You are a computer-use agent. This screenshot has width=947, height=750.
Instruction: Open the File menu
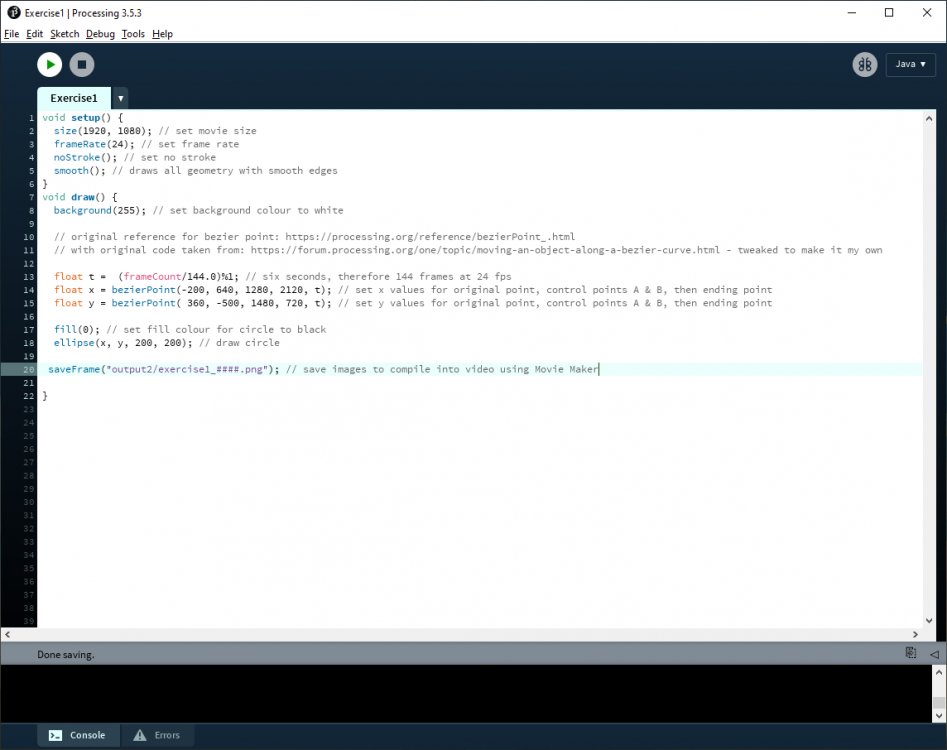pos(12,34)
